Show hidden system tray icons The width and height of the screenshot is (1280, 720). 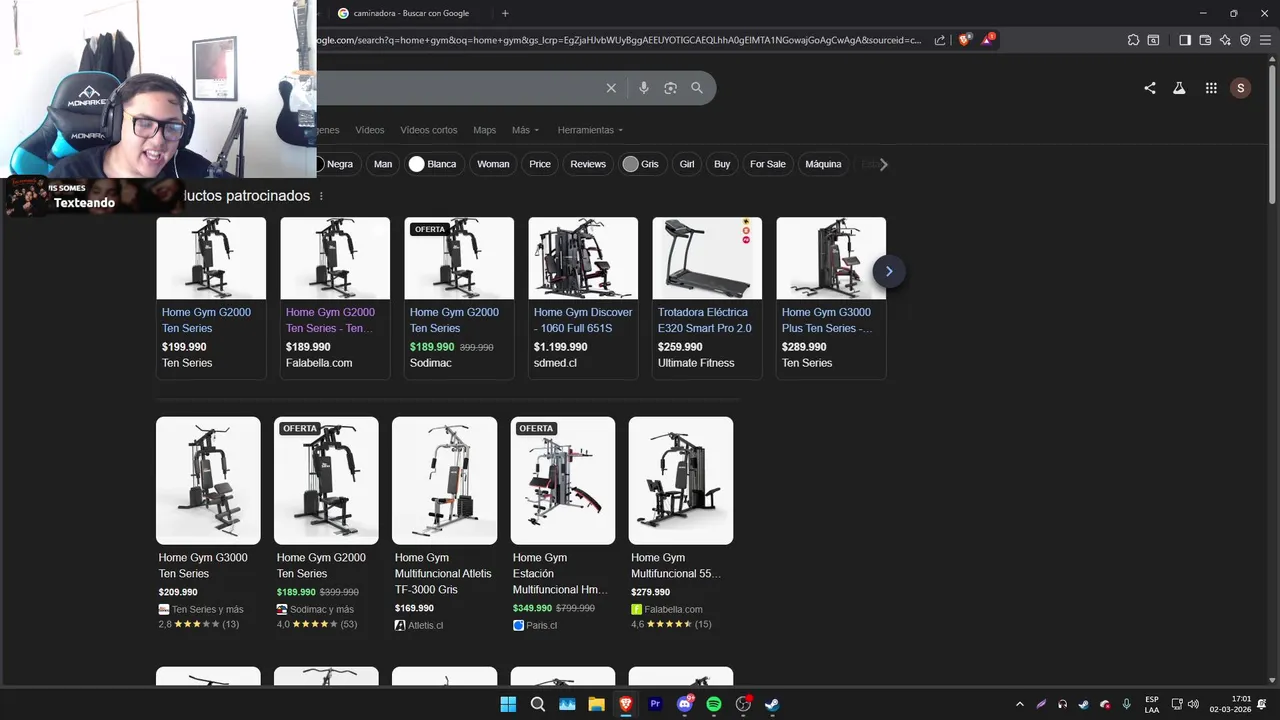point(1020,704)
